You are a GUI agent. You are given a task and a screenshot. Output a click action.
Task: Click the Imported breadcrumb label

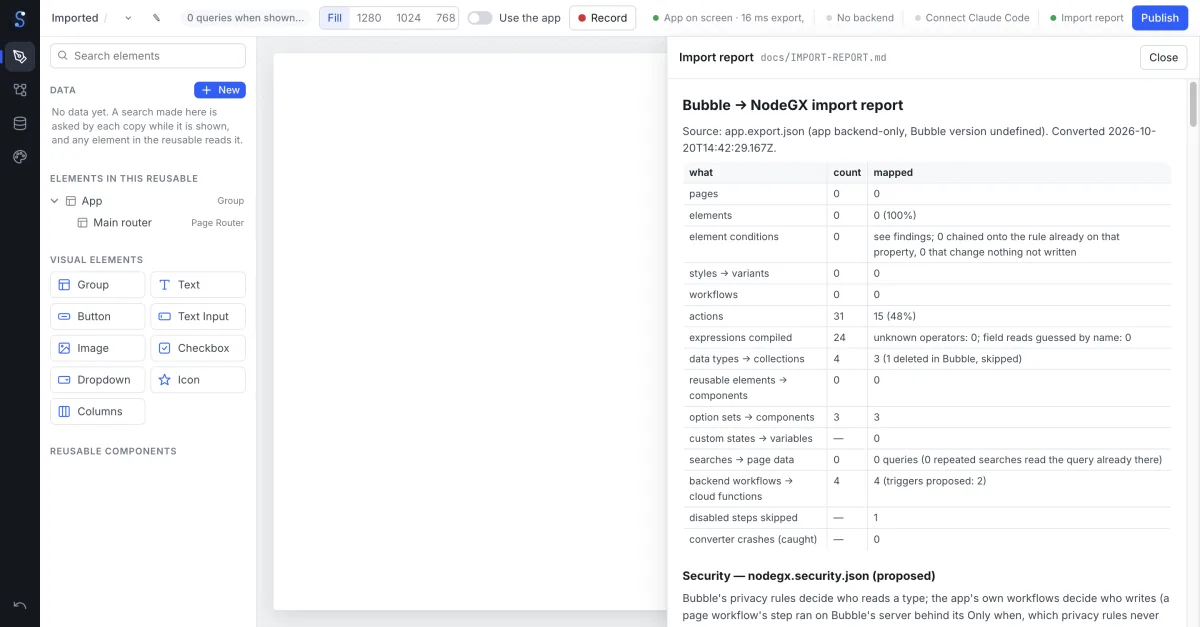point(75,18)
